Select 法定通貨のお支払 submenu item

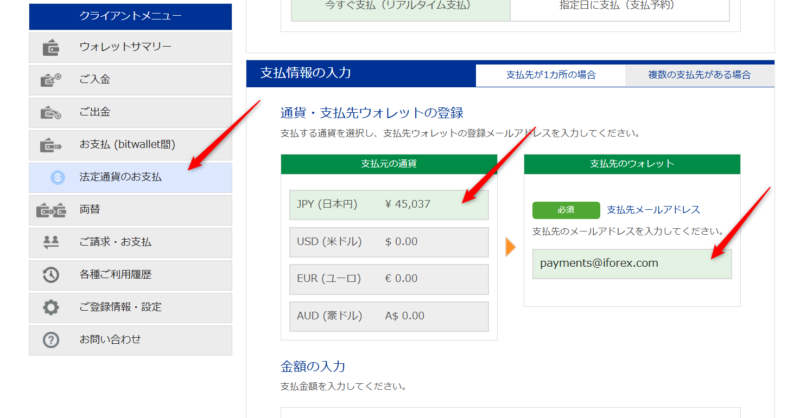coord(131,178)
